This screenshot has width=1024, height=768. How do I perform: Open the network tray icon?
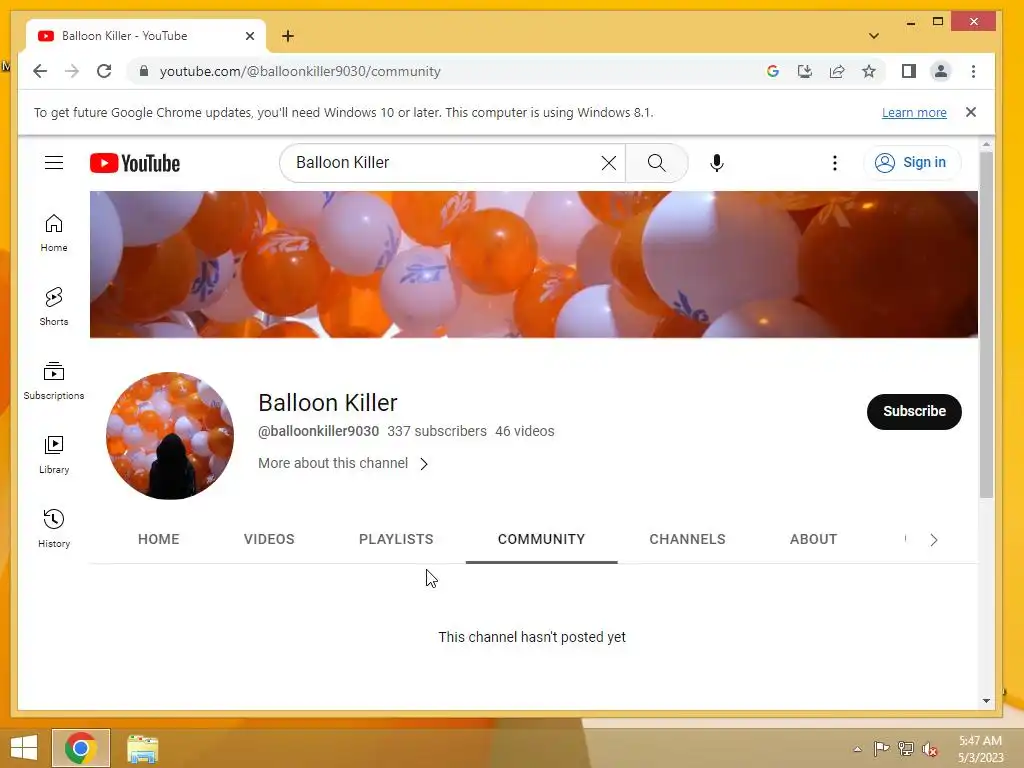905,749
